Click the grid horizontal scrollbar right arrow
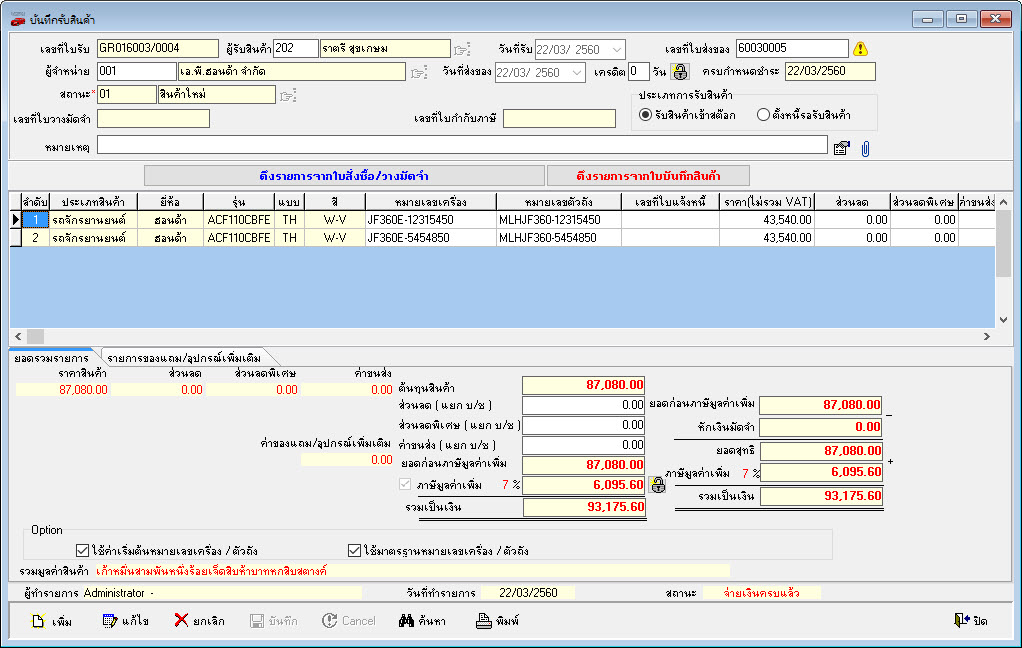 (987, 336)
